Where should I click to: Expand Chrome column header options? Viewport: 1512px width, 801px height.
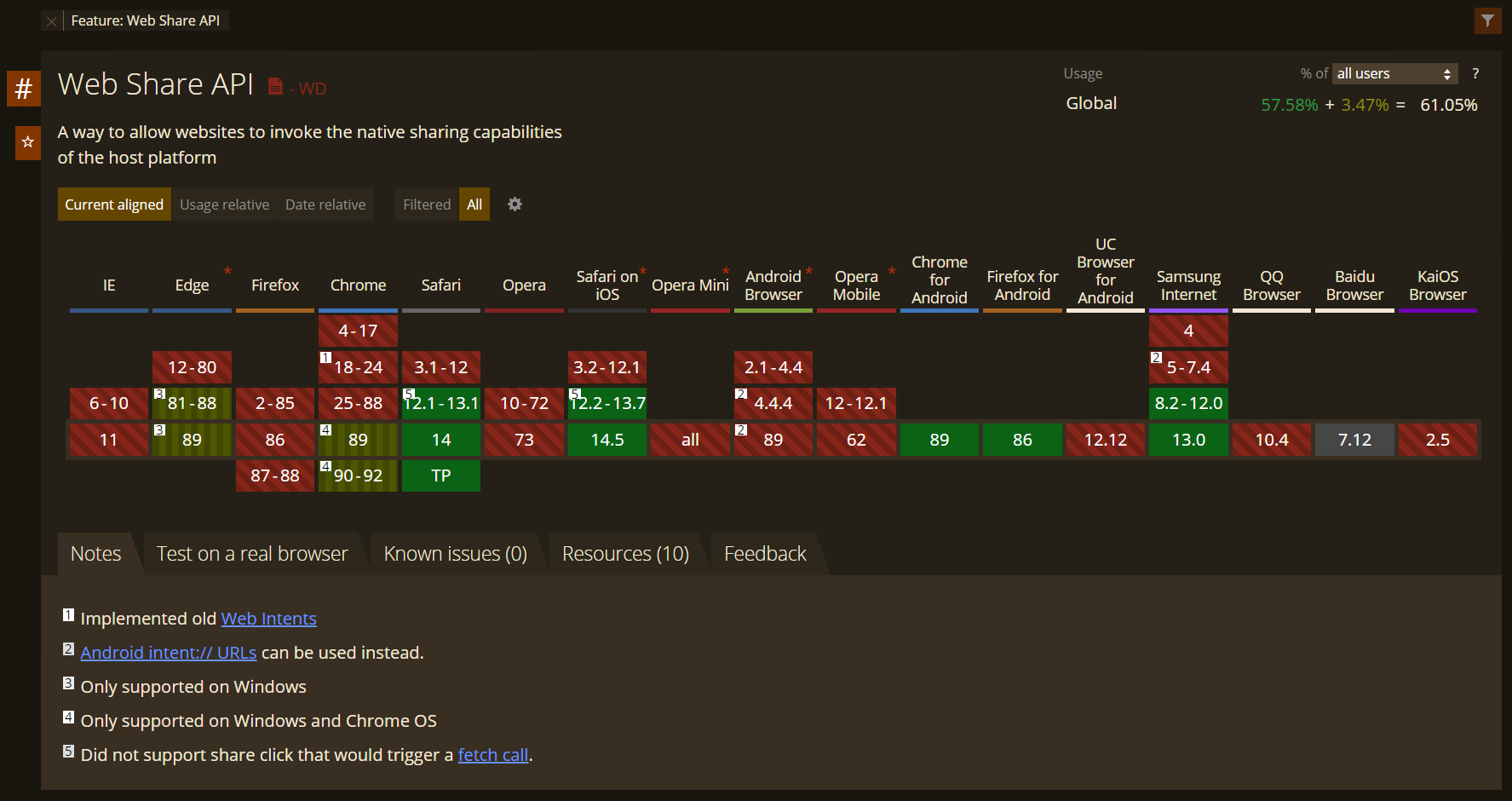358,285
